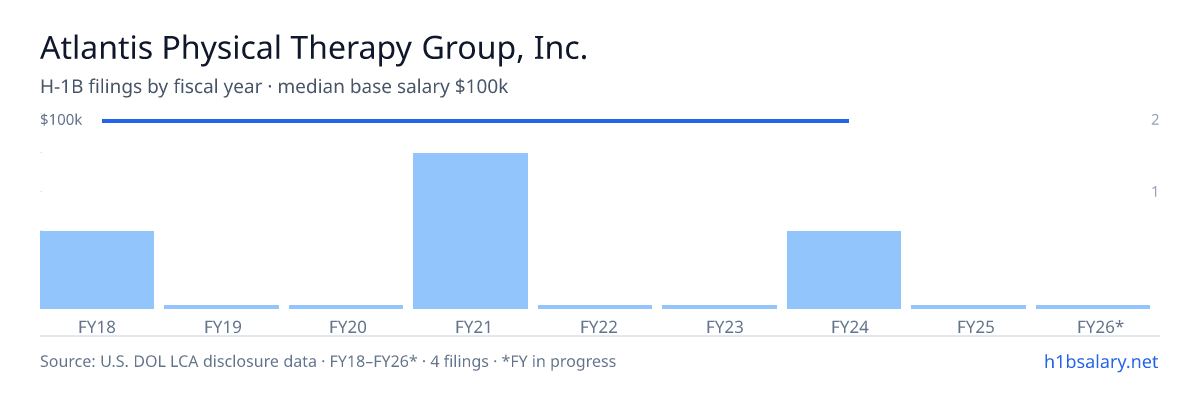The image size is (1200, 400).
Task: Click the $100k axis label
Action: coord(61,120)
